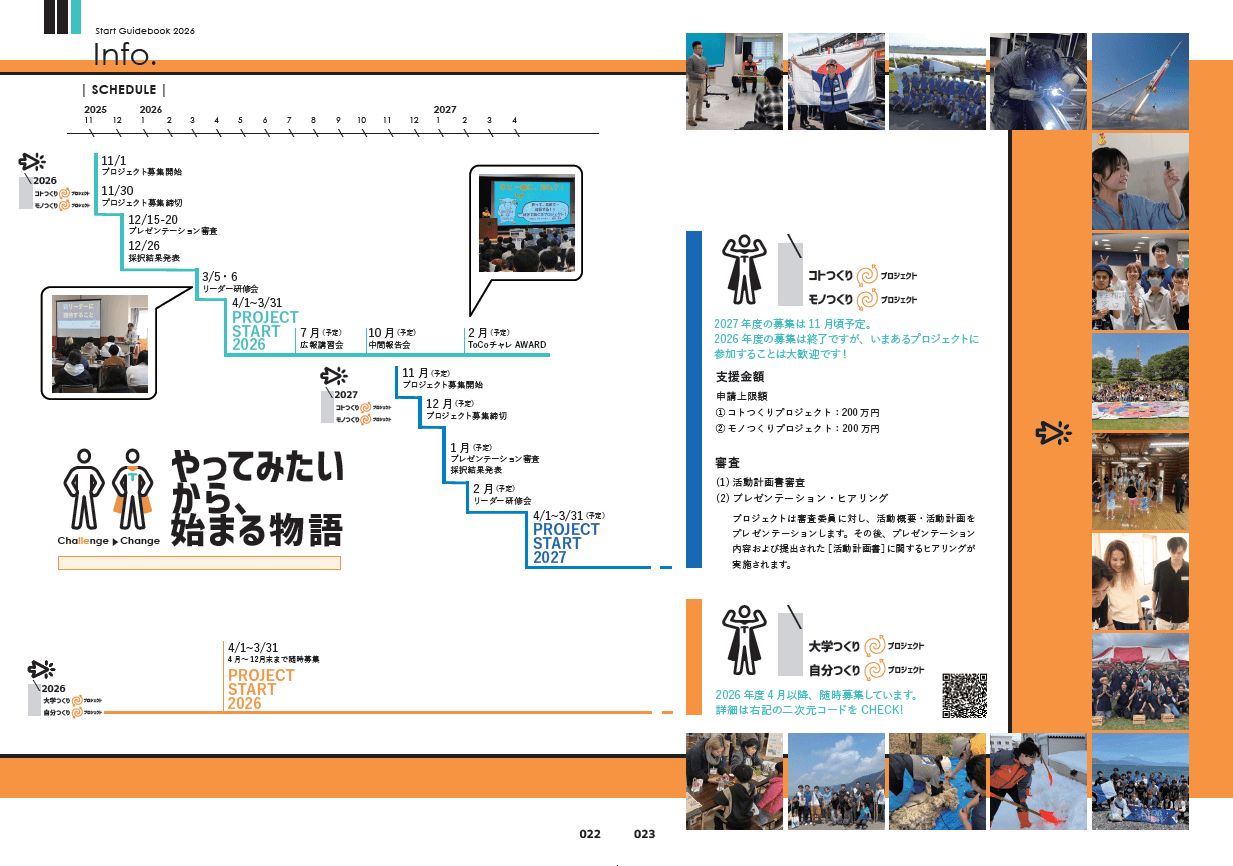
Task: Select the 11/1 プロジェクト募集開始 milestone
Action: click(x=141, y=166)
